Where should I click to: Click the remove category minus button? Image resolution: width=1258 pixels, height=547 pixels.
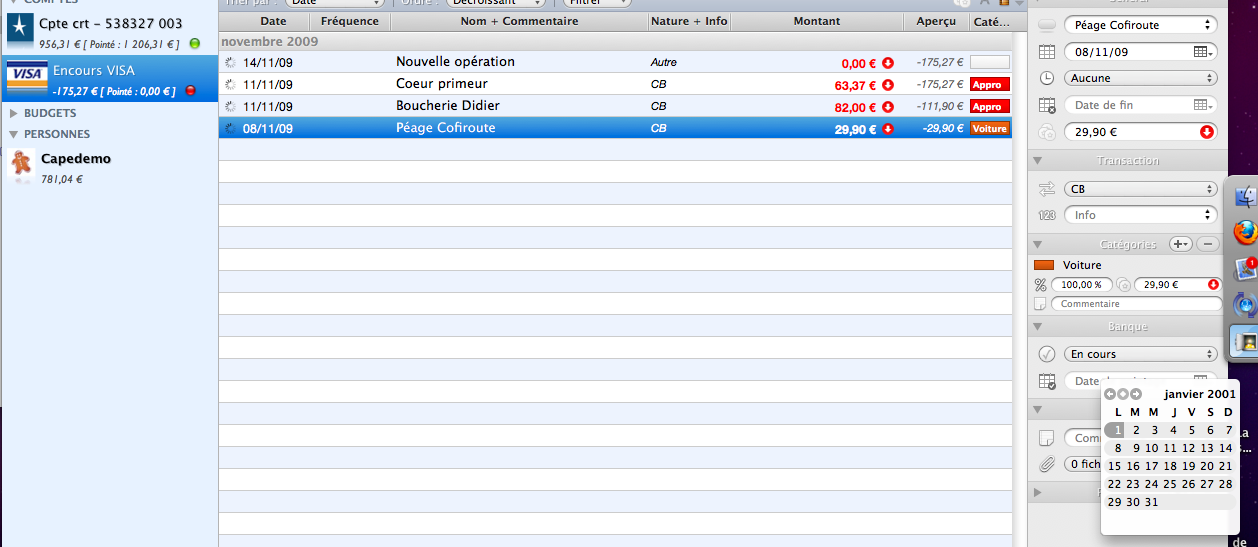[1208, 244]
